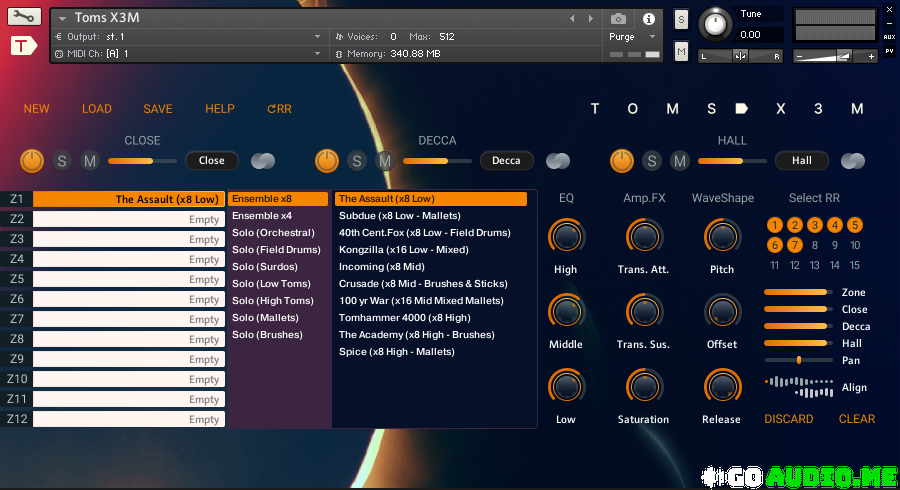Open the Decca mic output selector
The height and width of the screenshot is (490, 900).
pyautogui.click(x=506, y=161)
